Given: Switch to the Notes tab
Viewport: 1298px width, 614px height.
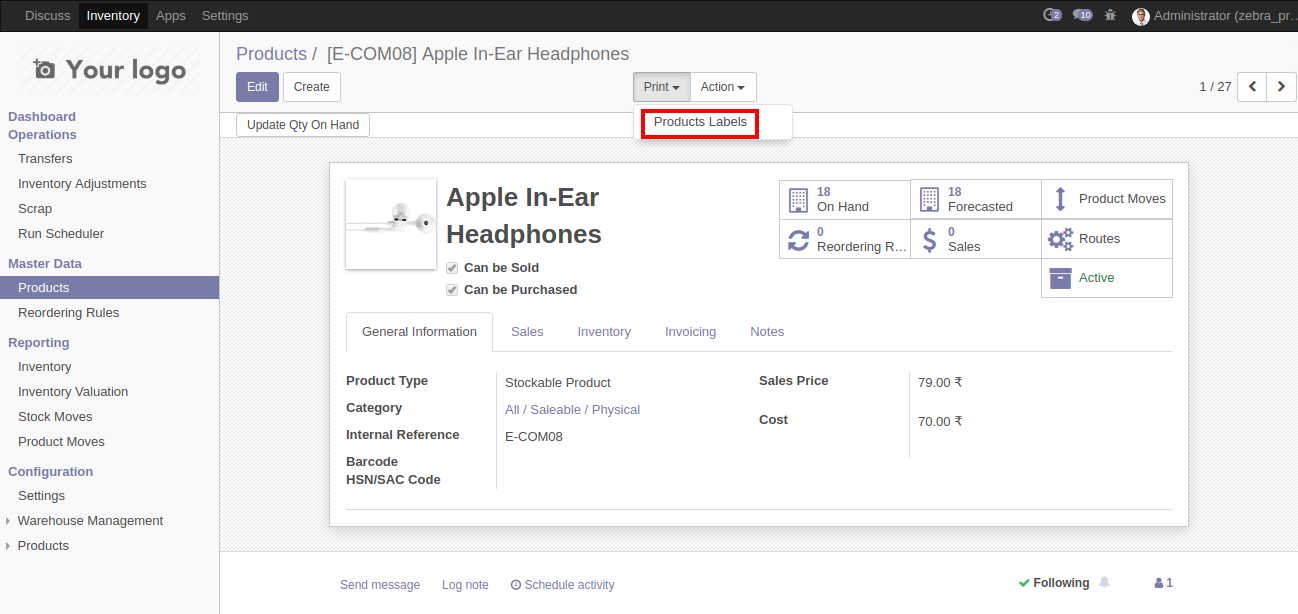Looking at the screenshot, I should [767, 332].
